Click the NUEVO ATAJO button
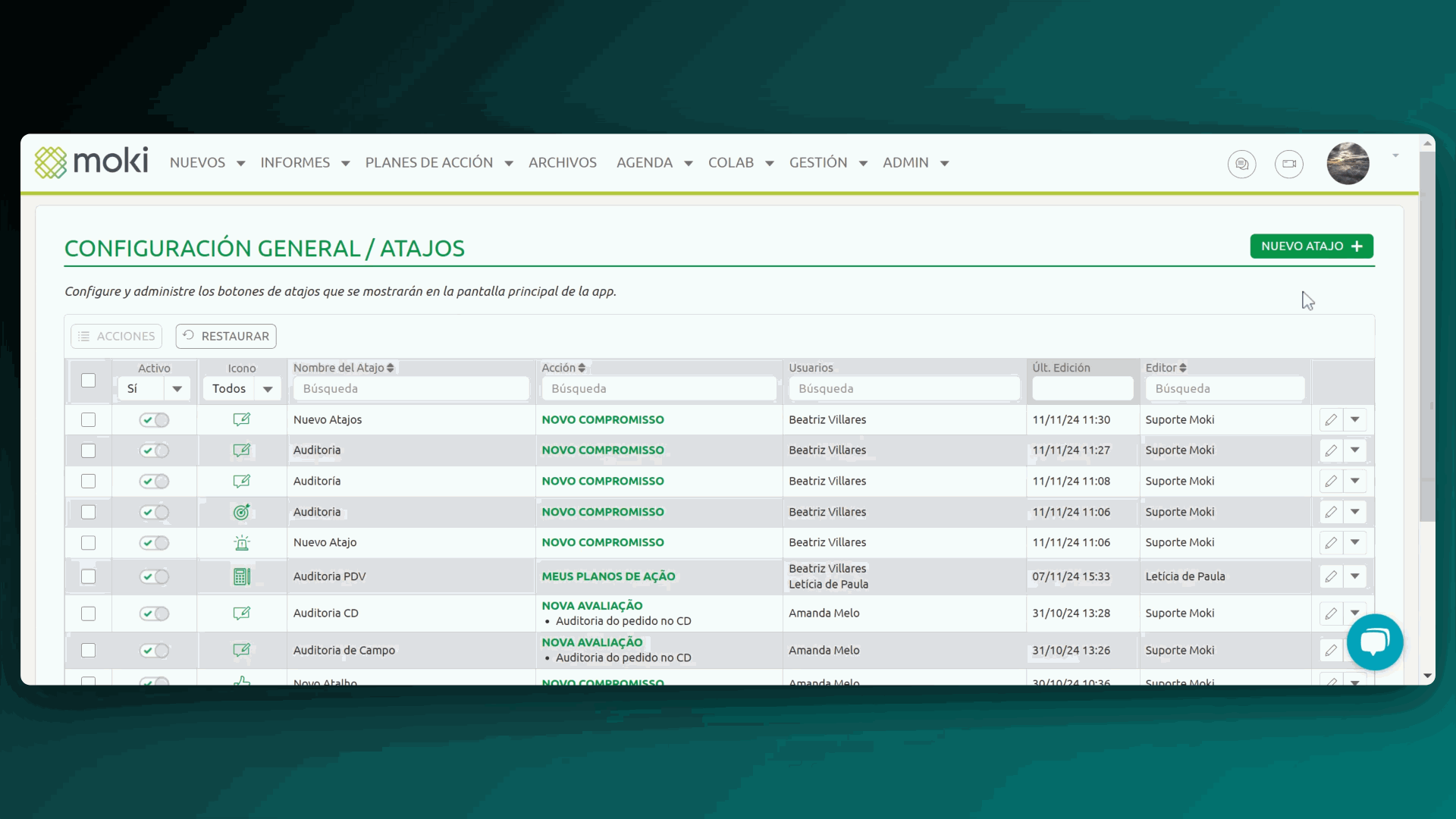This screenshot has width=1456, height=819. coord(1312,246)
